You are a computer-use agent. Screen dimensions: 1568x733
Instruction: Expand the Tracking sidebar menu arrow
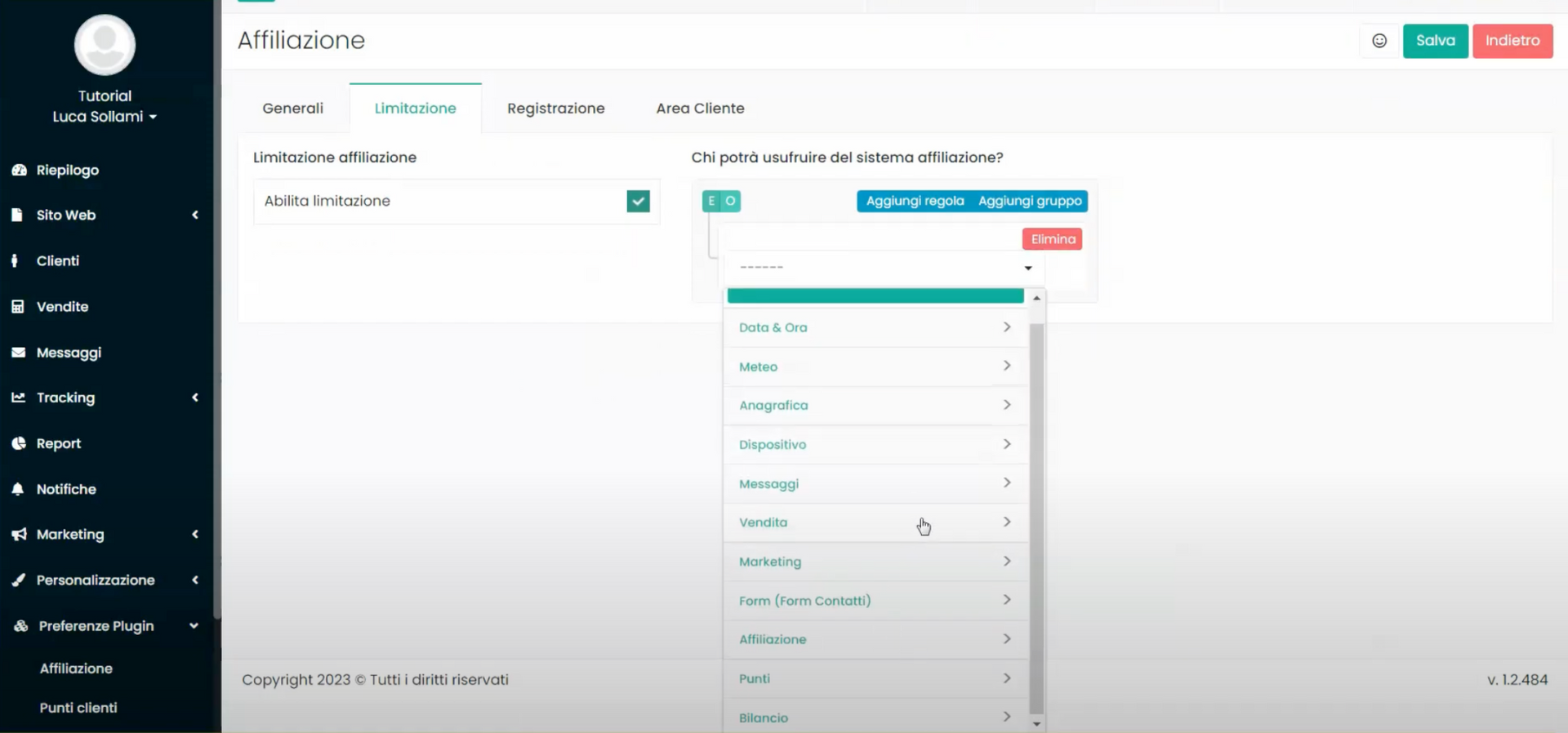[195, 398]
